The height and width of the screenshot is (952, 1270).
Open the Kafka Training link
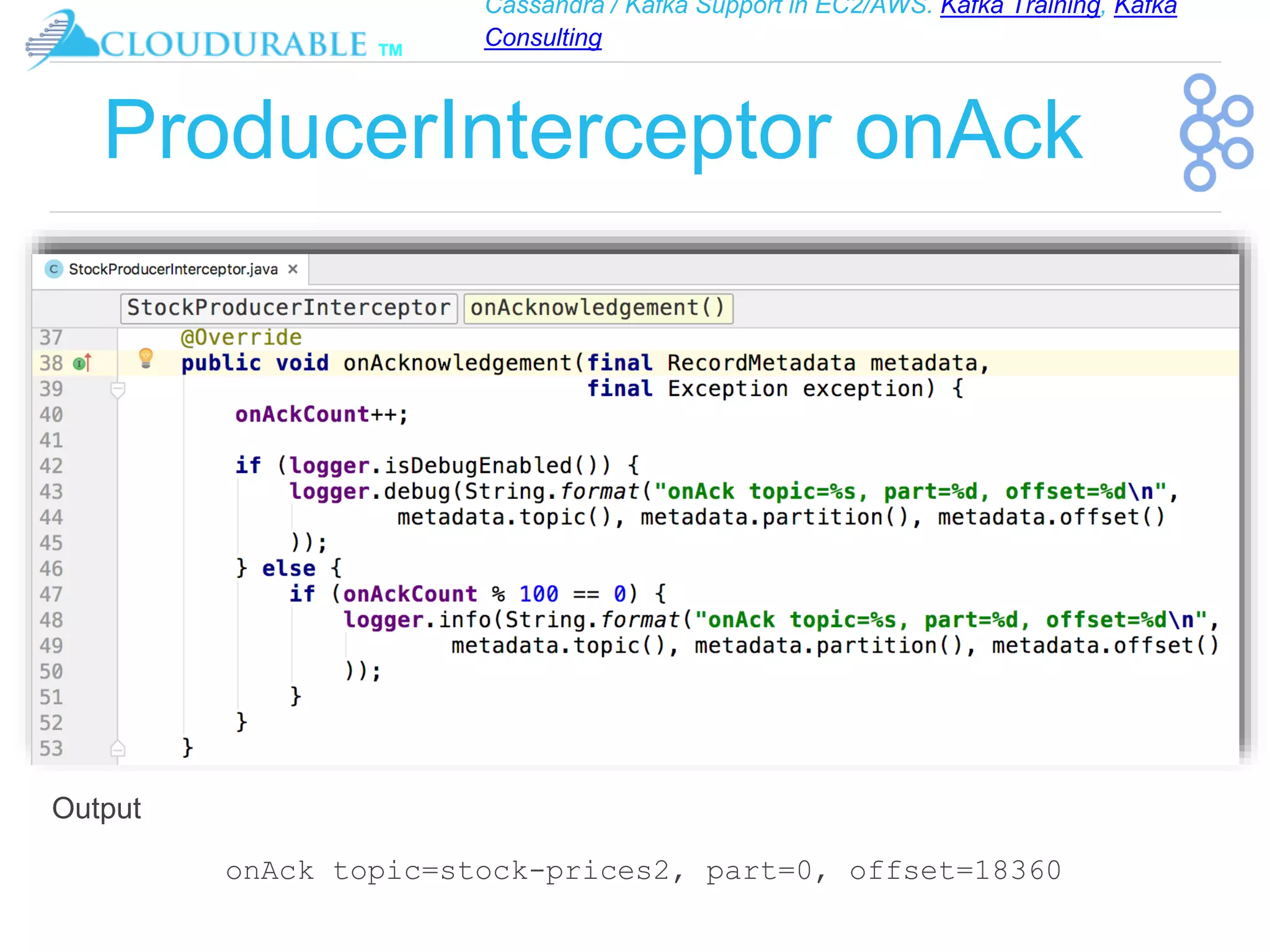1019,7
